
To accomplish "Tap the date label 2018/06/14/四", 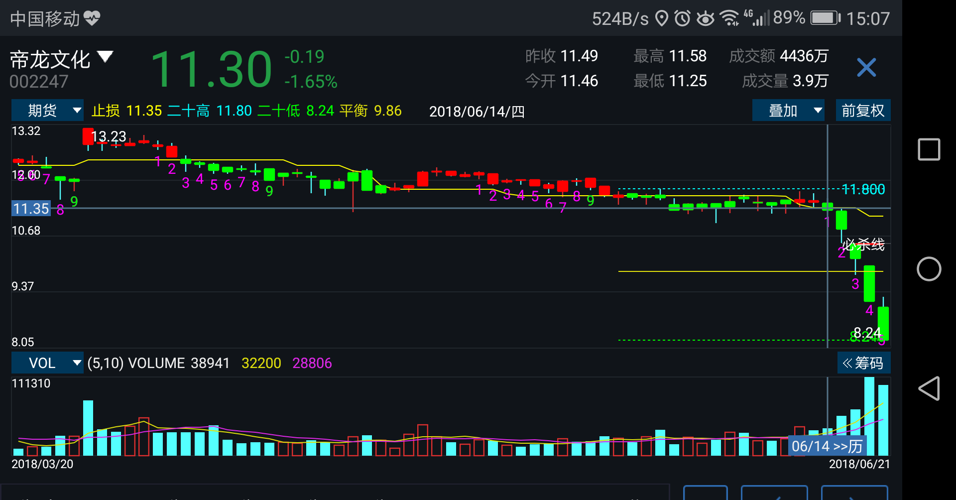I will [x=477, y=112].
